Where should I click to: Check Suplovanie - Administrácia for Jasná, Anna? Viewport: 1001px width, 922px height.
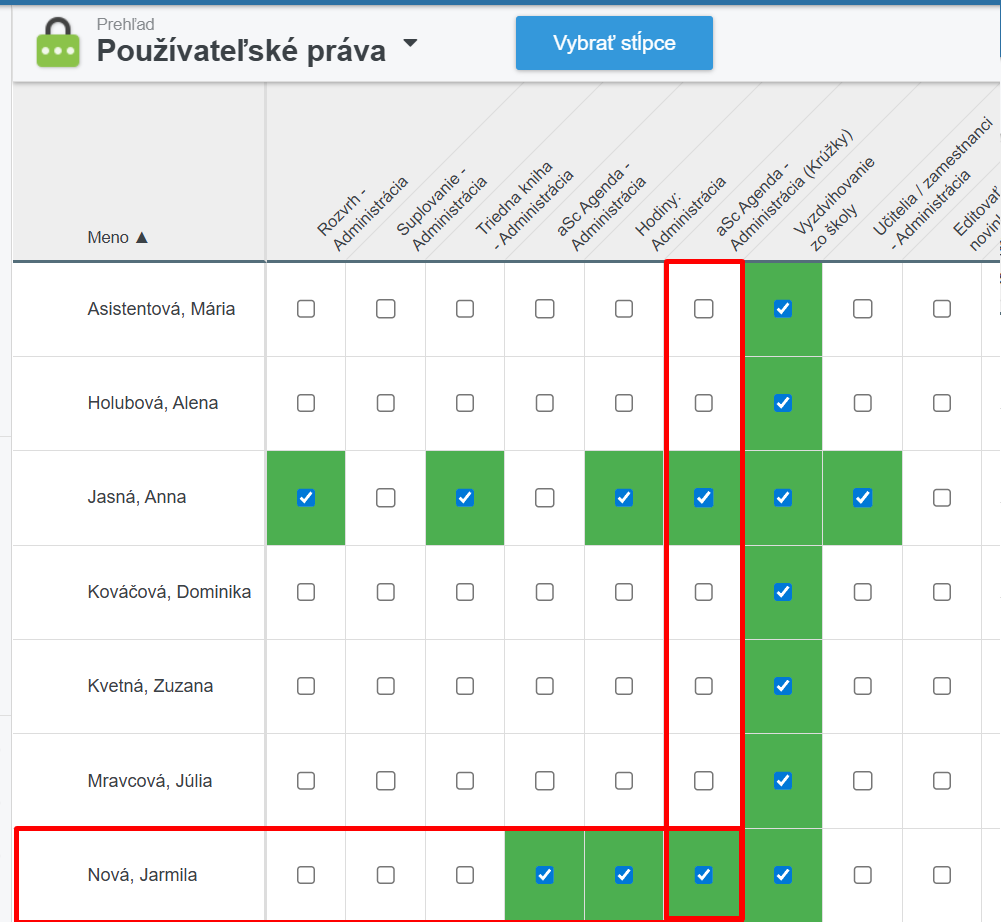click(x=385, y=497)
